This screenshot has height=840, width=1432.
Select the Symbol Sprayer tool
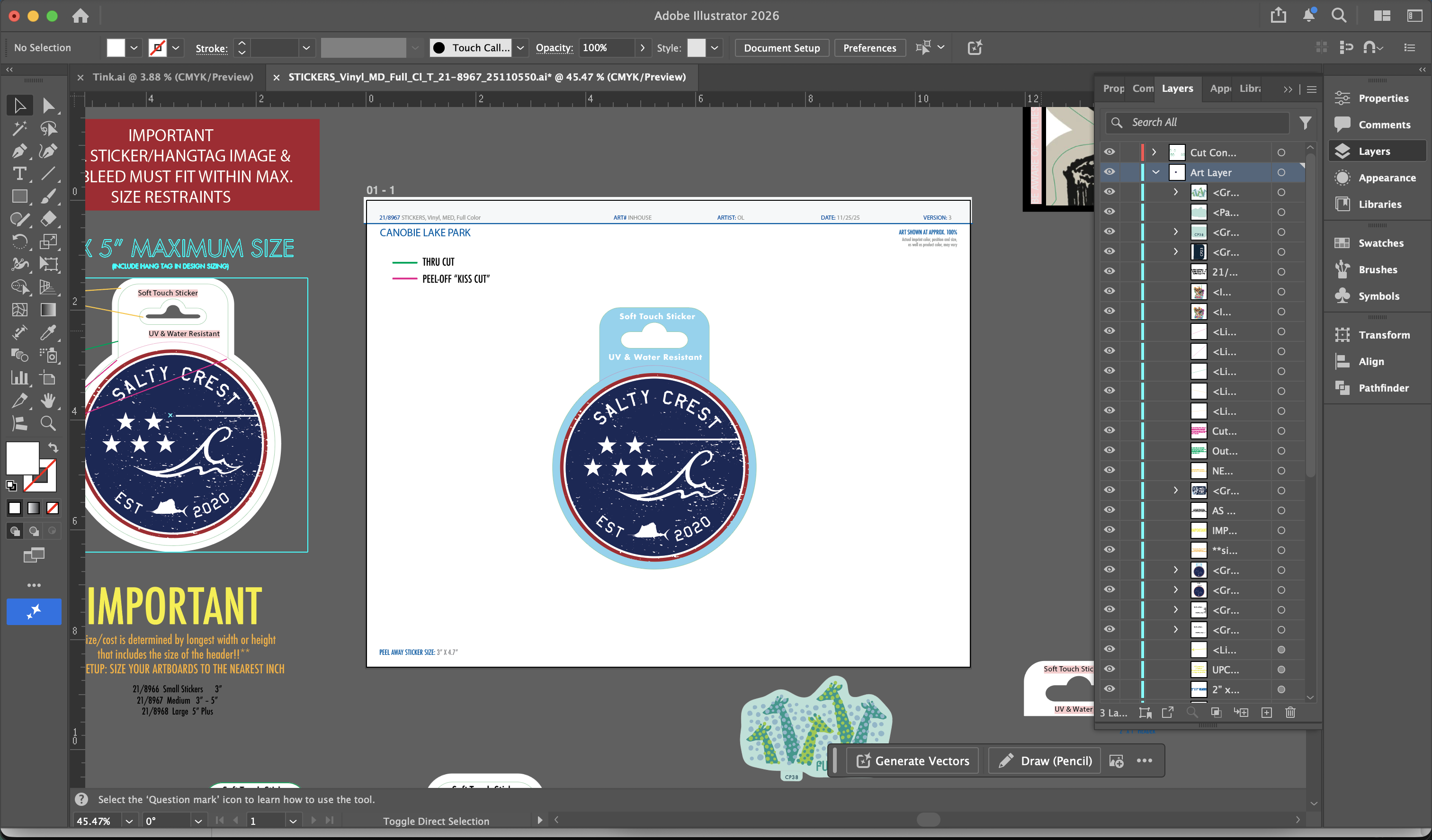pos(48,355)
